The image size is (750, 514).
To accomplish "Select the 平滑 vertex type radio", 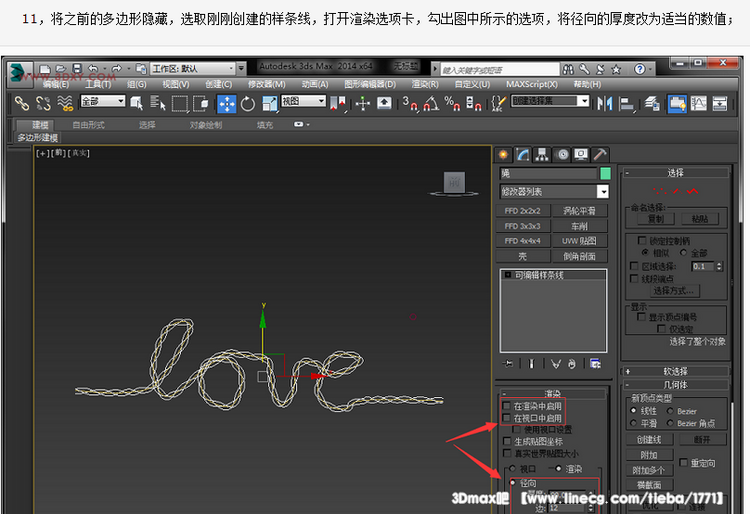I will tap(633, 423).
